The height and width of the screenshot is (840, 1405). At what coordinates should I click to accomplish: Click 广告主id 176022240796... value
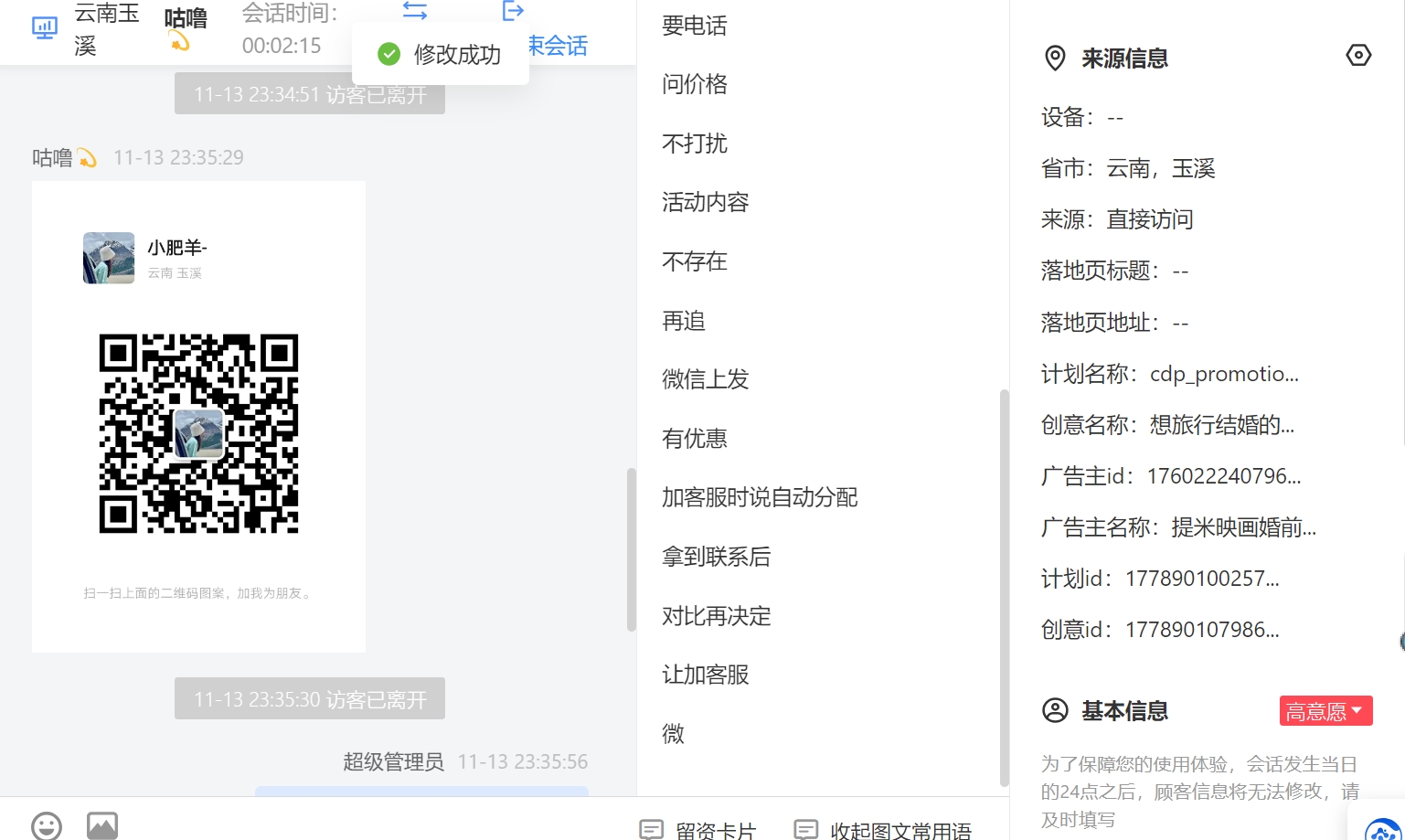[x=1224, y=476]
